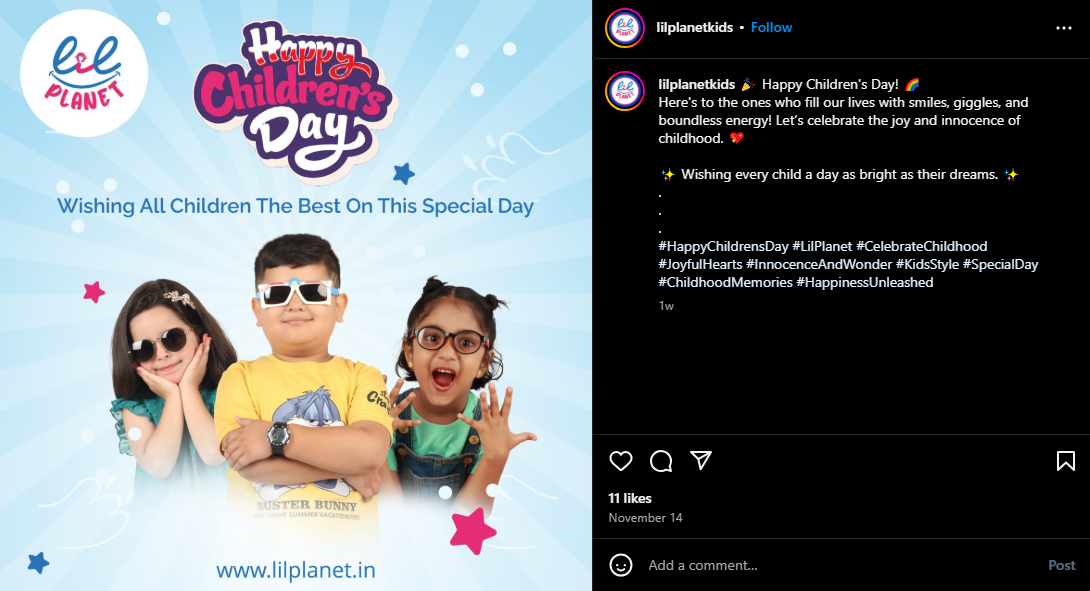Open the #HappyChildrensDay hashtag

point(723,246)
